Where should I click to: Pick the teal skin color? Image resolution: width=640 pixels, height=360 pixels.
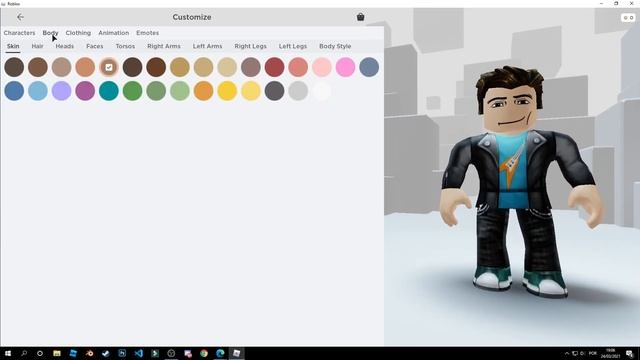coord(109,91)
